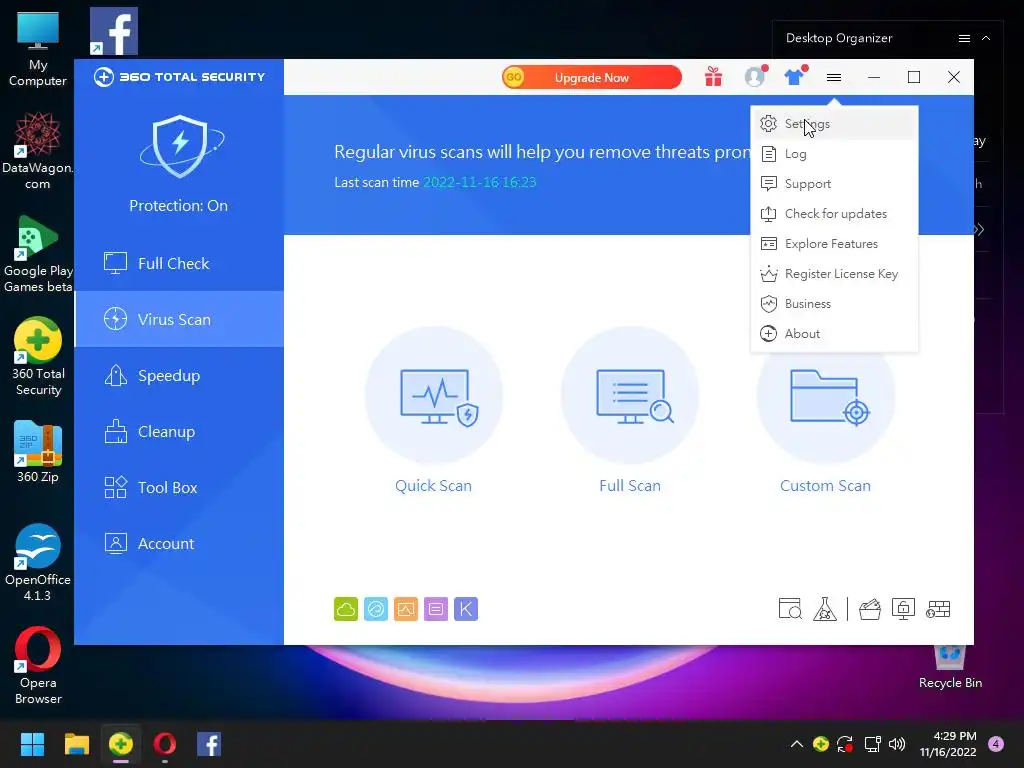Open Tool Box in sidebar

click(x=180, y=488)
